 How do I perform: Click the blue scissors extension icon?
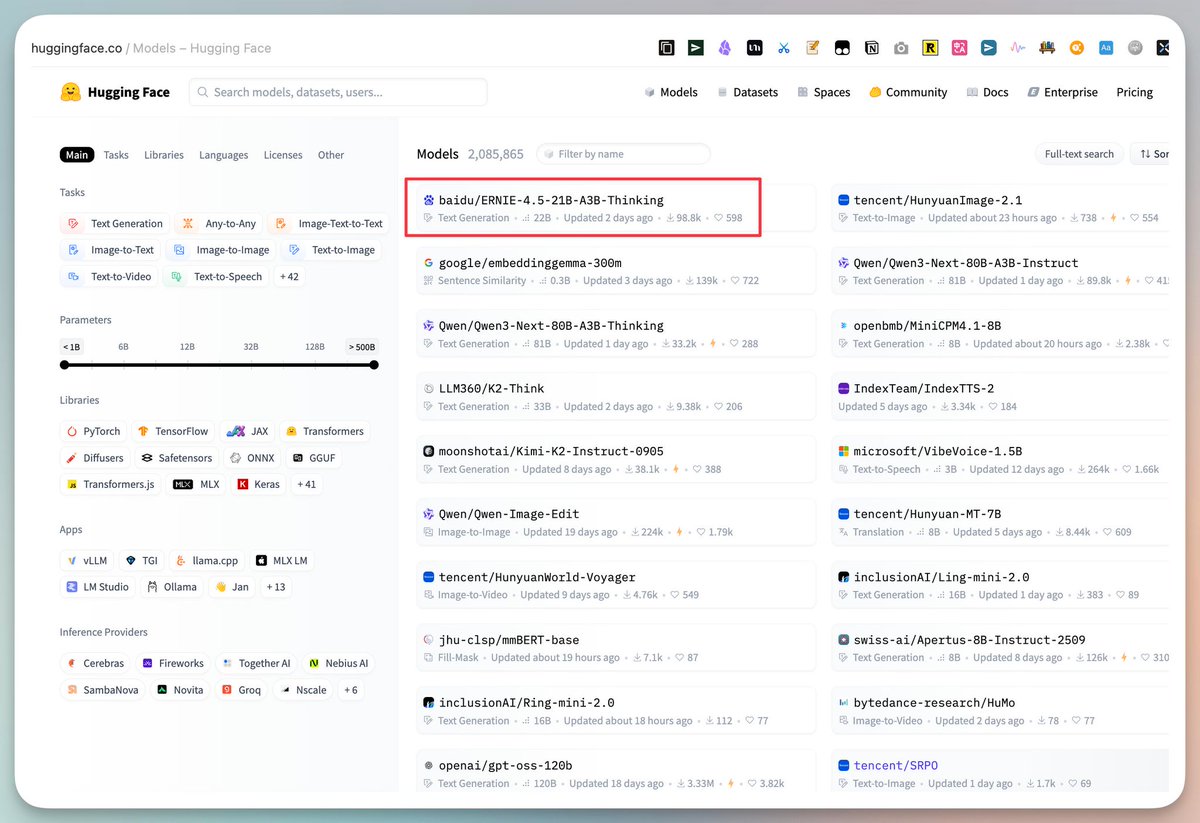[x=783, y=47]
